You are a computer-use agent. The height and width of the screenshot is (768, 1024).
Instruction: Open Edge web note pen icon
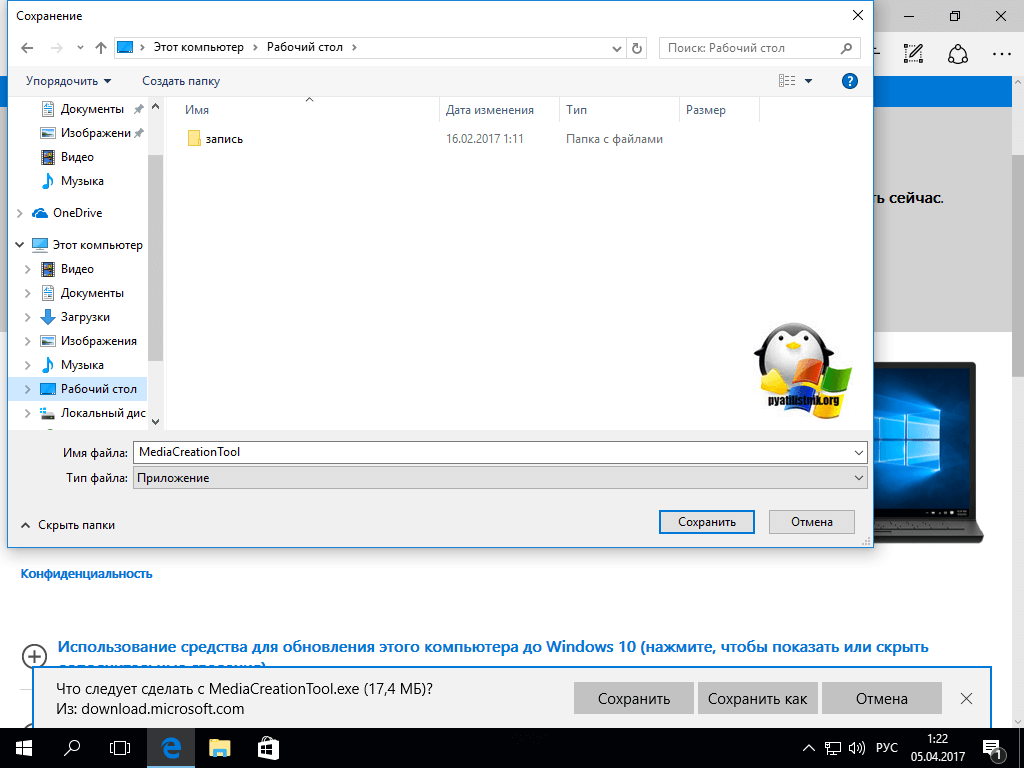pos(913,54)
